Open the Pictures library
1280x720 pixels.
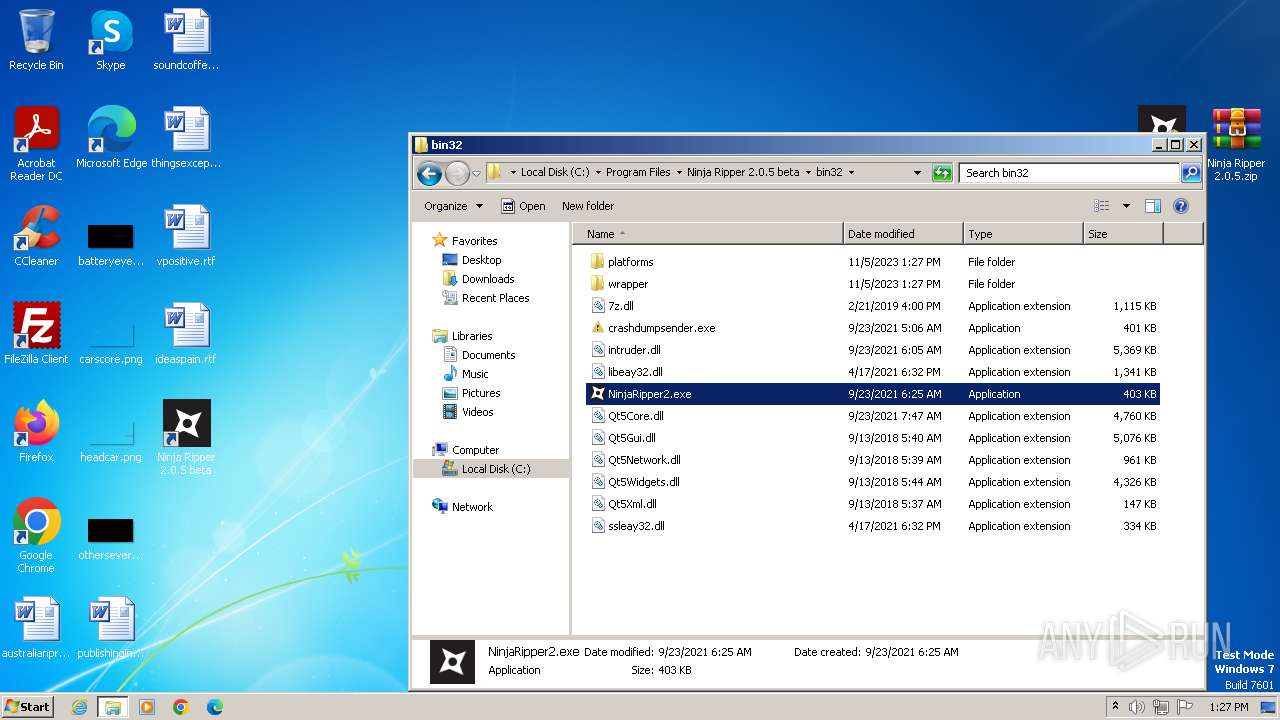481,393
